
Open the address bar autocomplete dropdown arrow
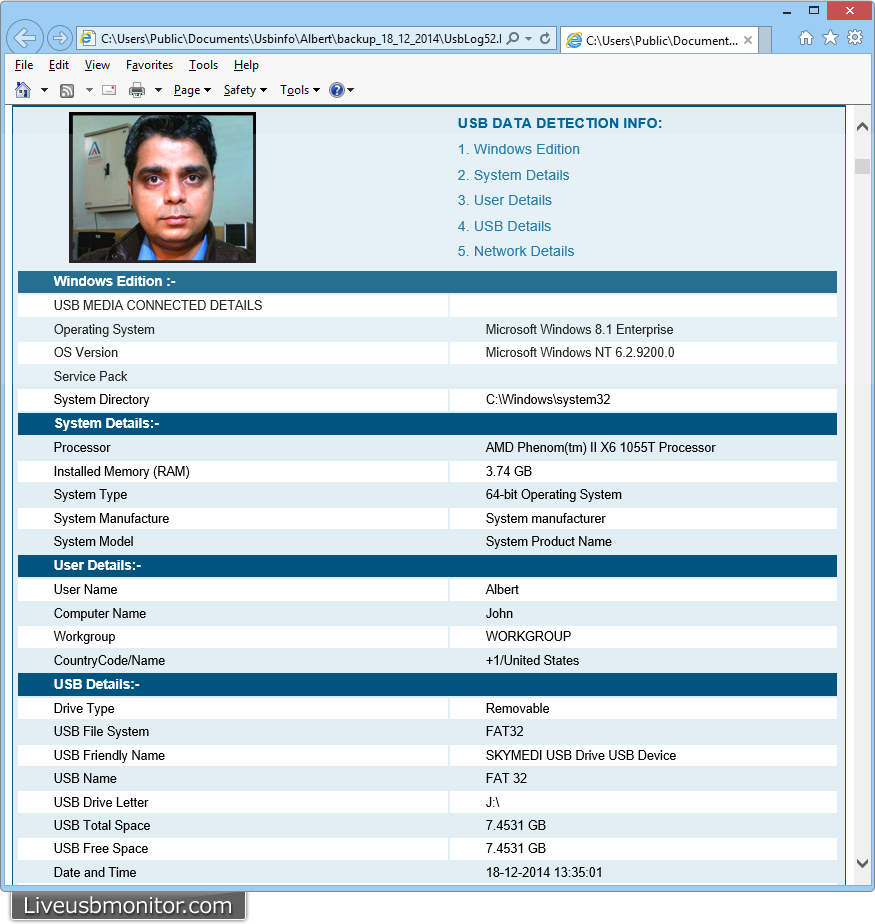click(529, 38)
